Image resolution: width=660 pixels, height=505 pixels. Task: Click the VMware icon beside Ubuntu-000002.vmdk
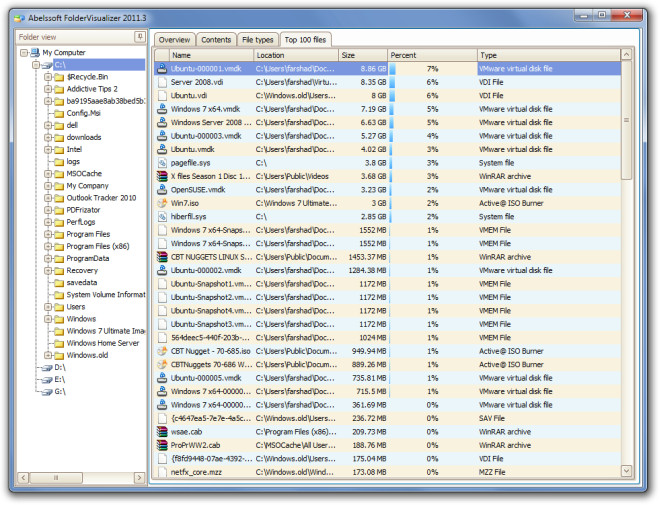[x=162, y=271]
